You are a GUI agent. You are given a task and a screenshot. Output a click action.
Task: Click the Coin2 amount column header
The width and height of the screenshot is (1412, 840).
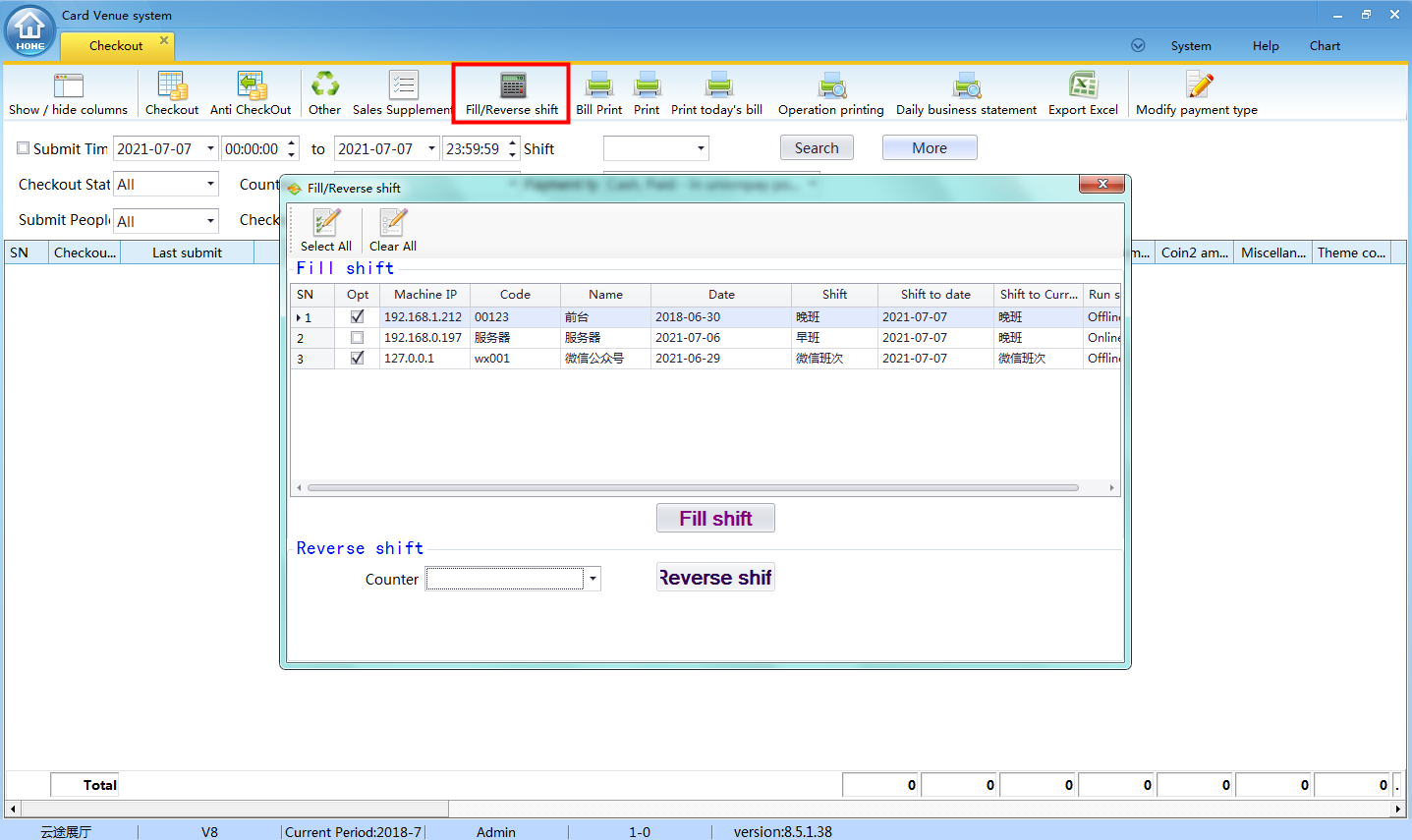(1195, 252)
